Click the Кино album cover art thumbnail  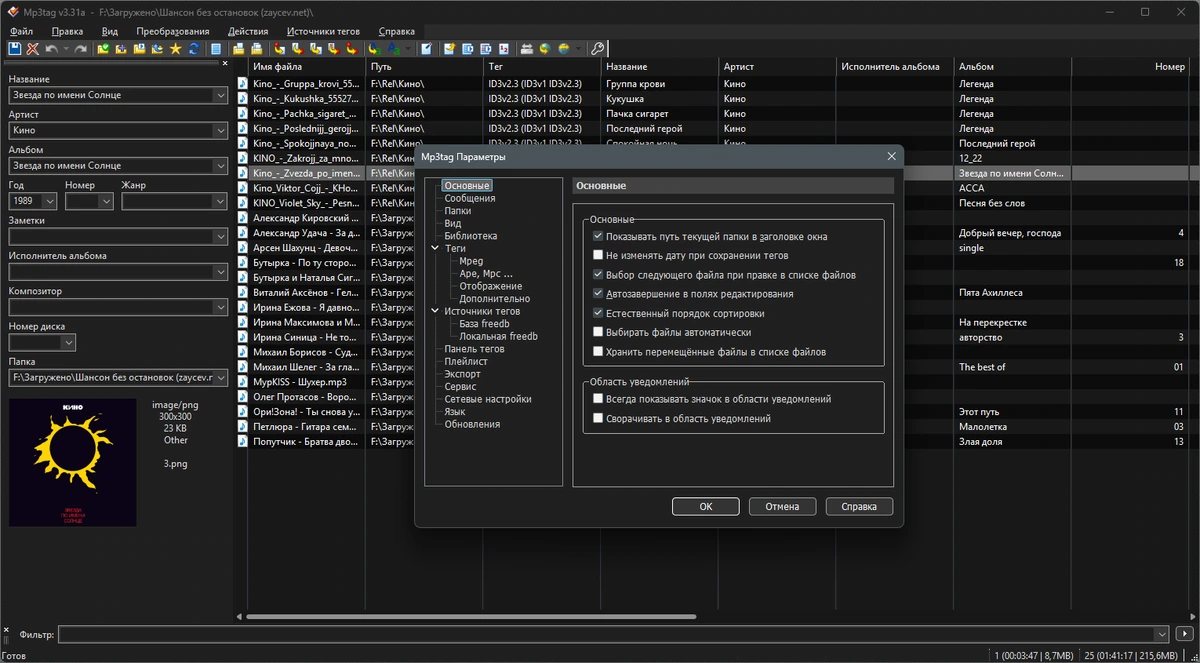click(73, 462)
